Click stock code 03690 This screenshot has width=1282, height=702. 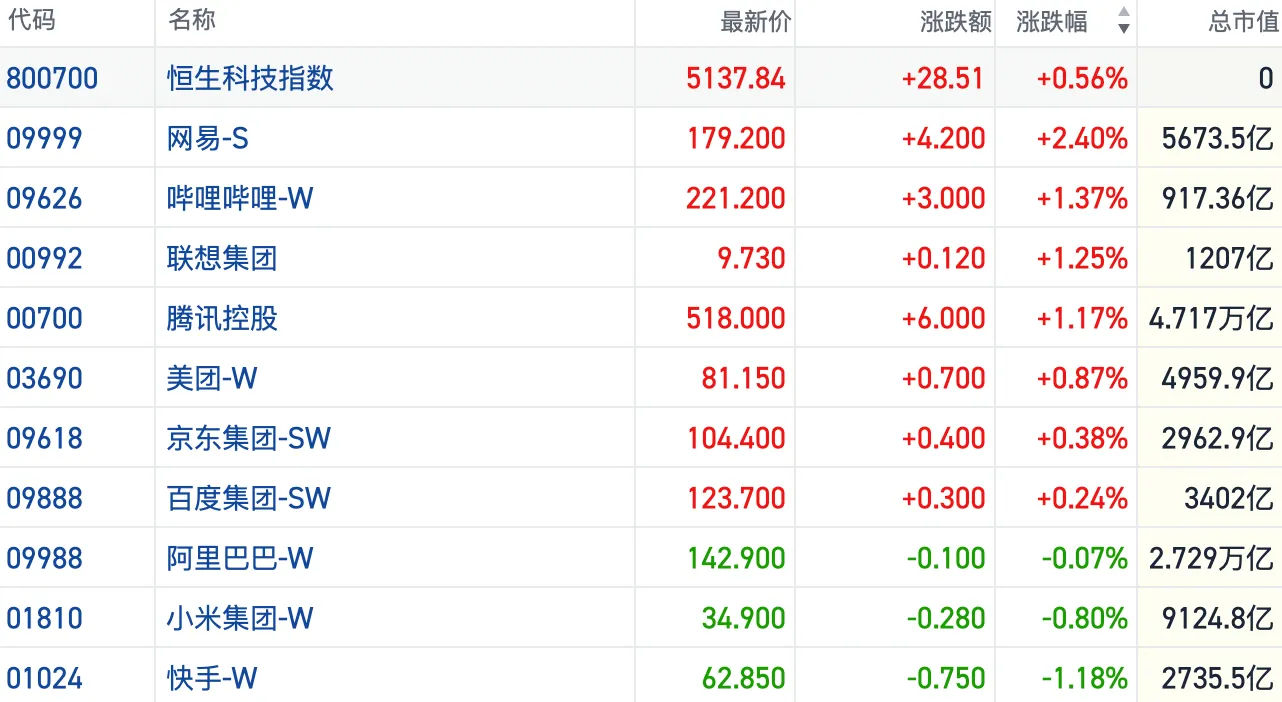pyautogui.click(x=45, y=378)
